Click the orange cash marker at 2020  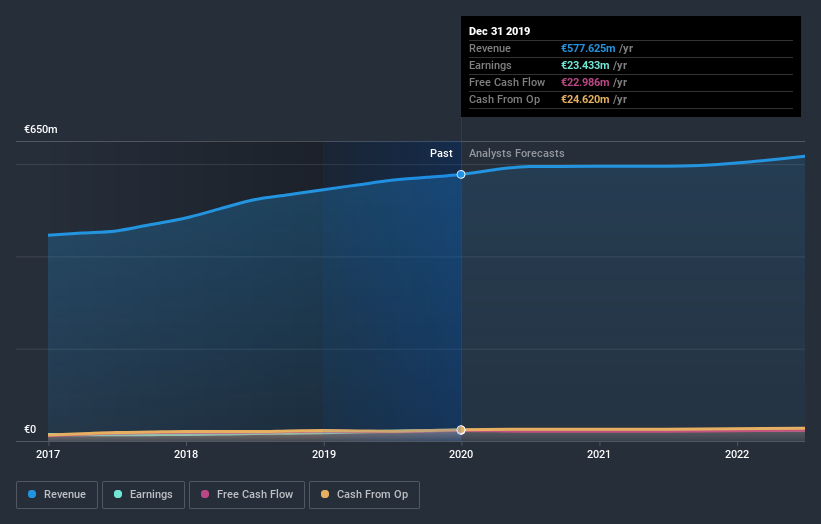(461, 430)
